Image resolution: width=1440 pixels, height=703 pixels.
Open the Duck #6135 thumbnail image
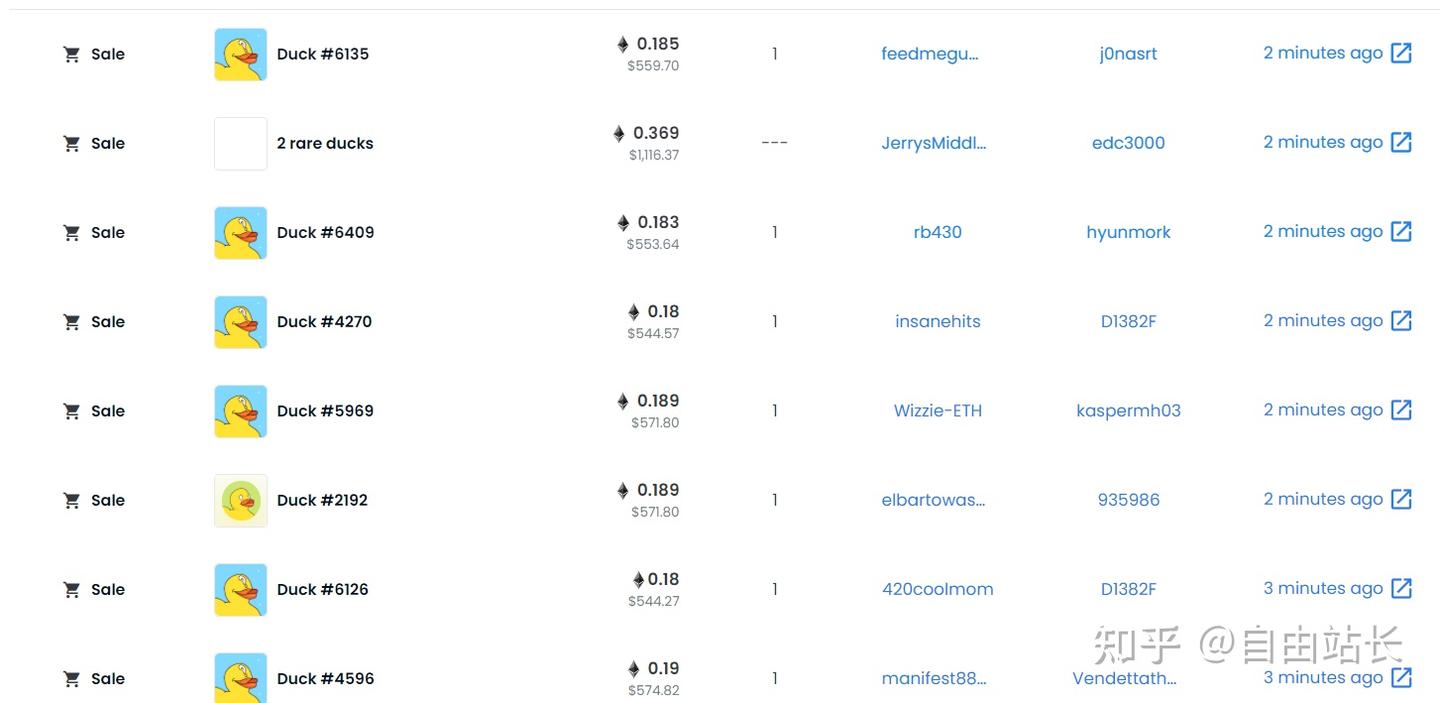[240, 54]
